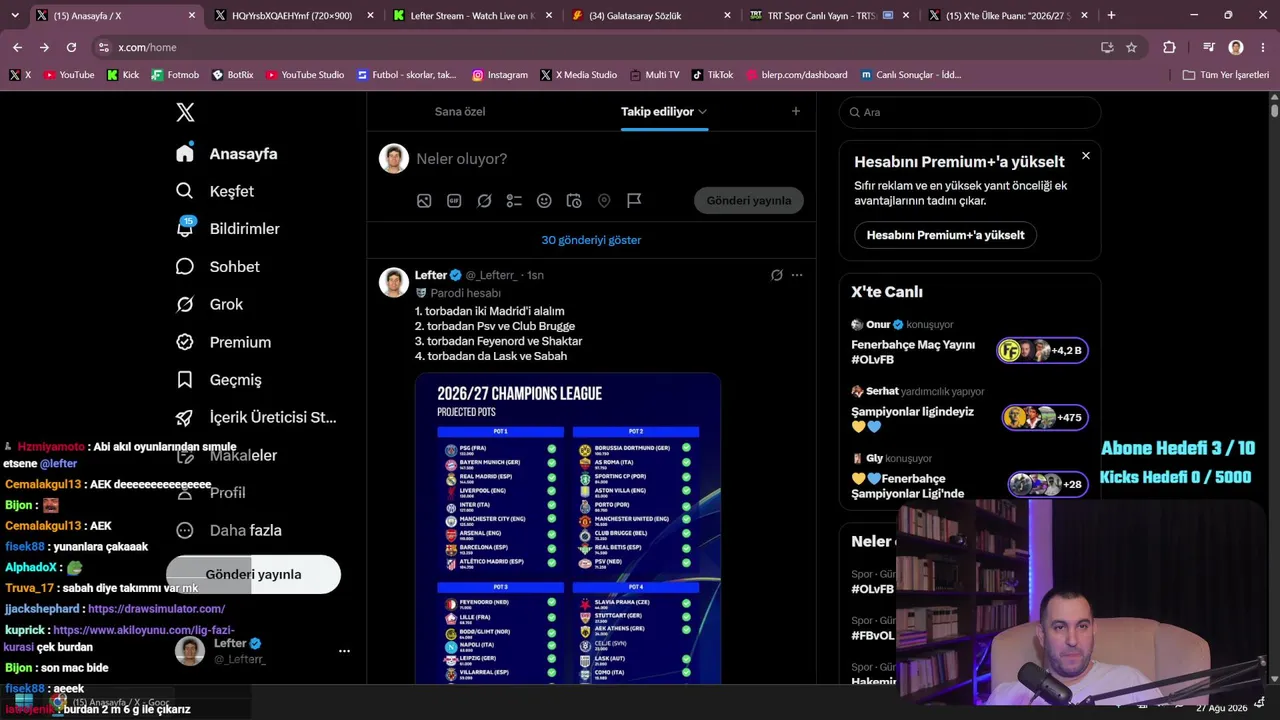Screen dimensions: 1280x720
Task: Open Chrome media controls
Action: tap(1209, 47)
